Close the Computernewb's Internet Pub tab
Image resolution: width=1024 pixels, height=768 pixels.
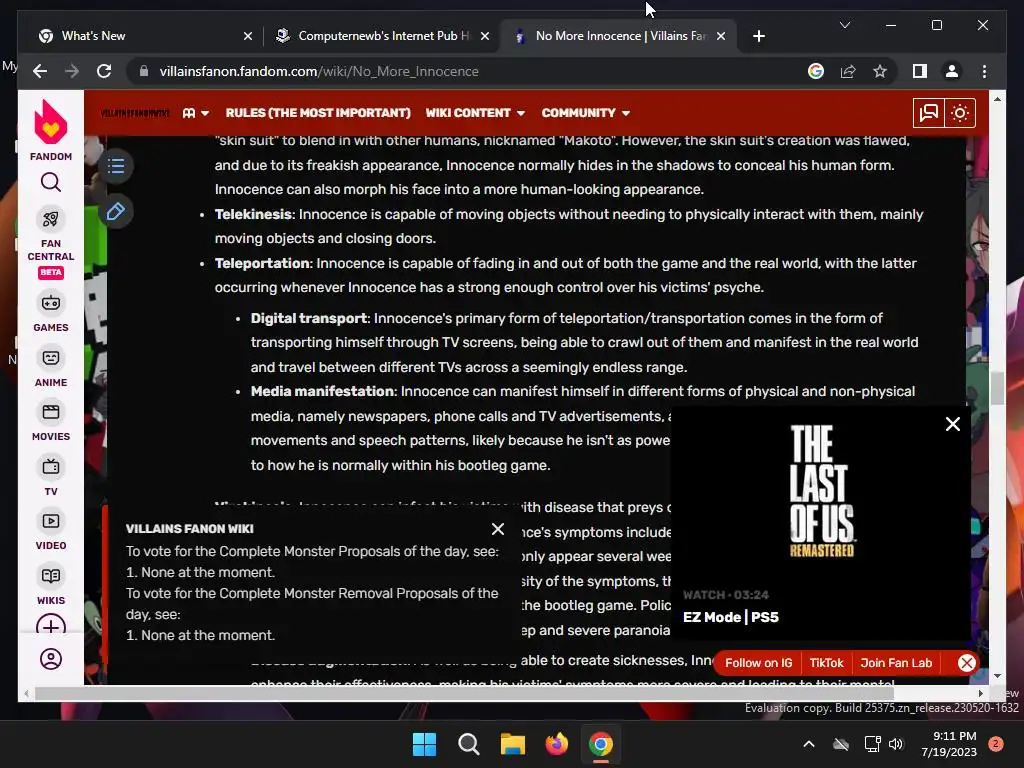pyautogui.click(x=485, y=37)
